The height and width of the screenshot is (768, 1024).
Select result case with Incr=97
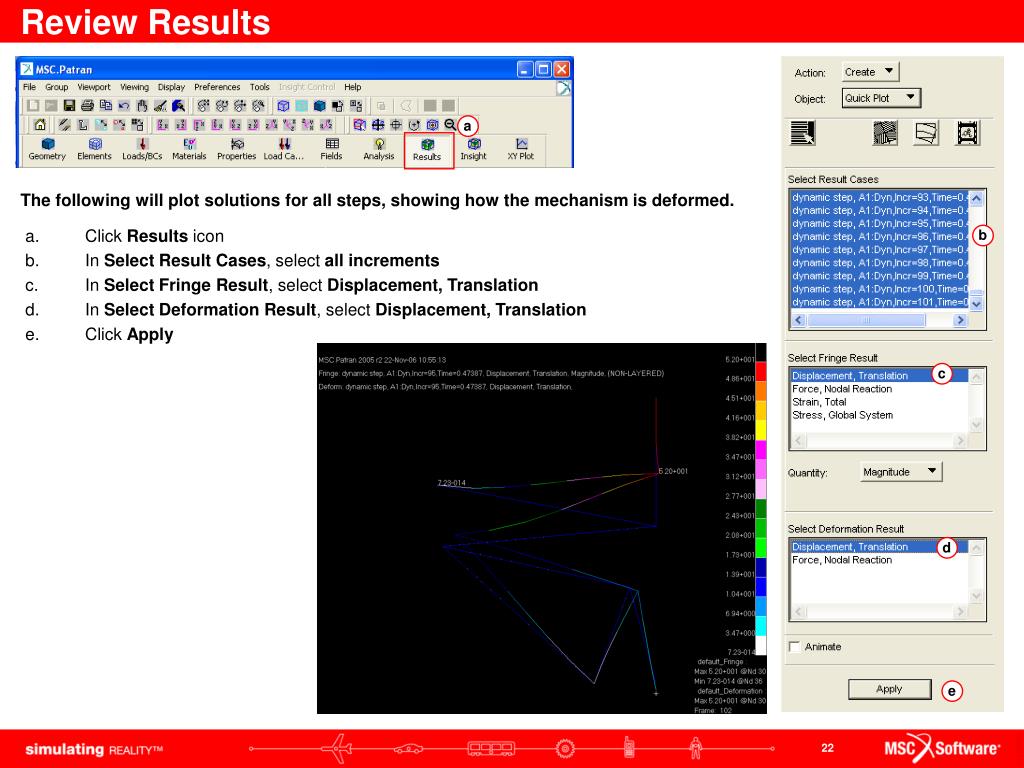pos(879,249)
